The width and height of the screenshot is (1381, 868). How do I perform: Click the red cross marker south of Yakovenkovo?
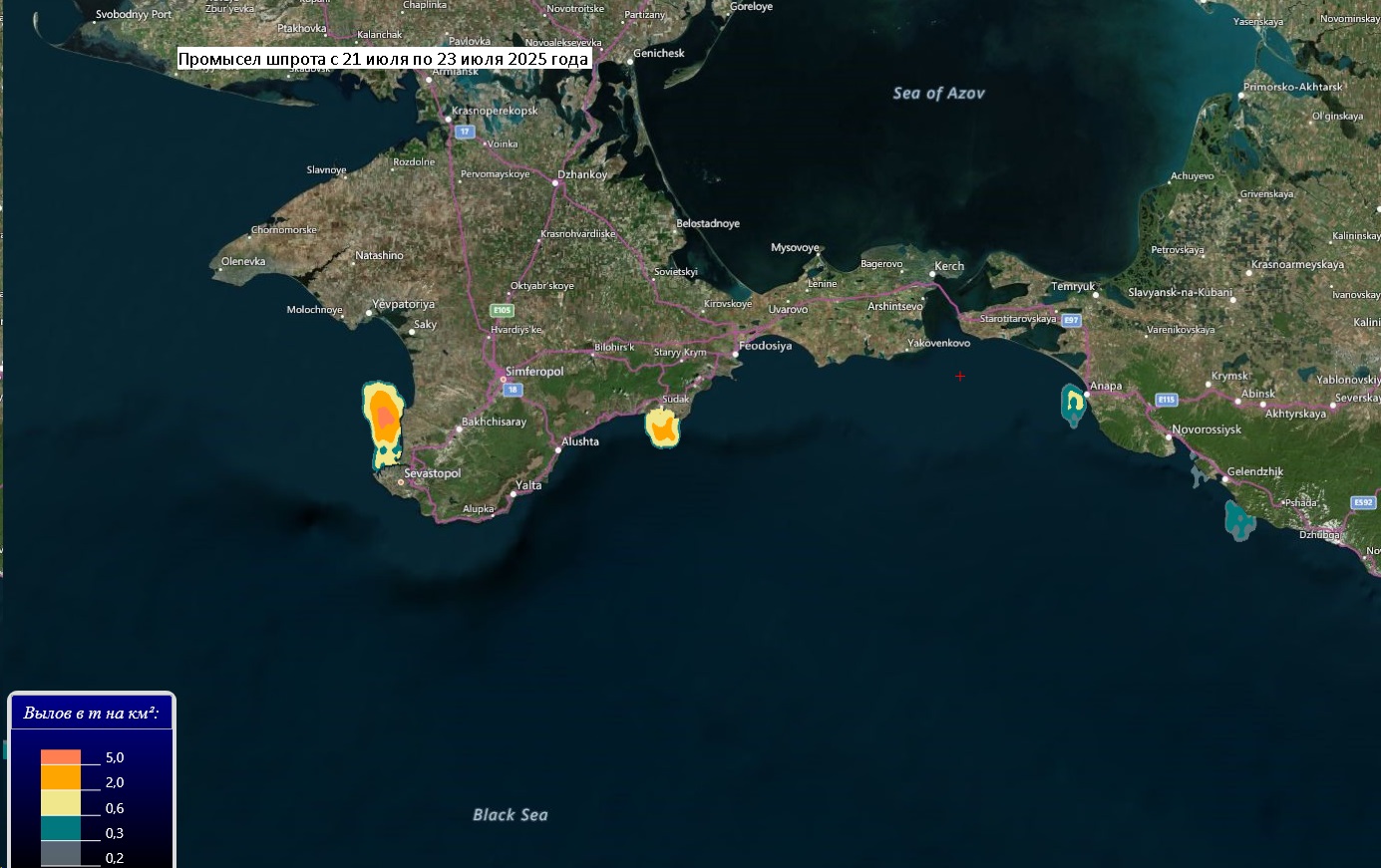click(x=960, y=376)
